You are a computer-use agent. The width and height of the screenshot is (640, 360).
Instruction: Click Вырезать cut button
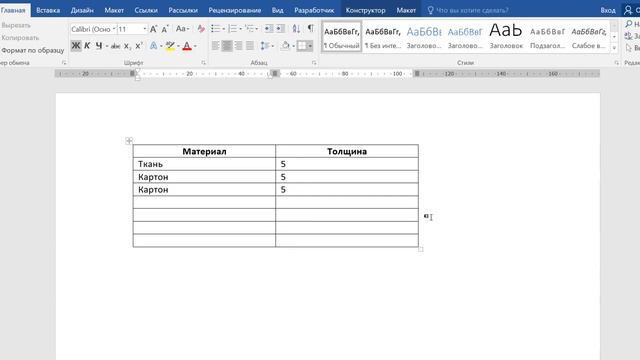point(16,25)
